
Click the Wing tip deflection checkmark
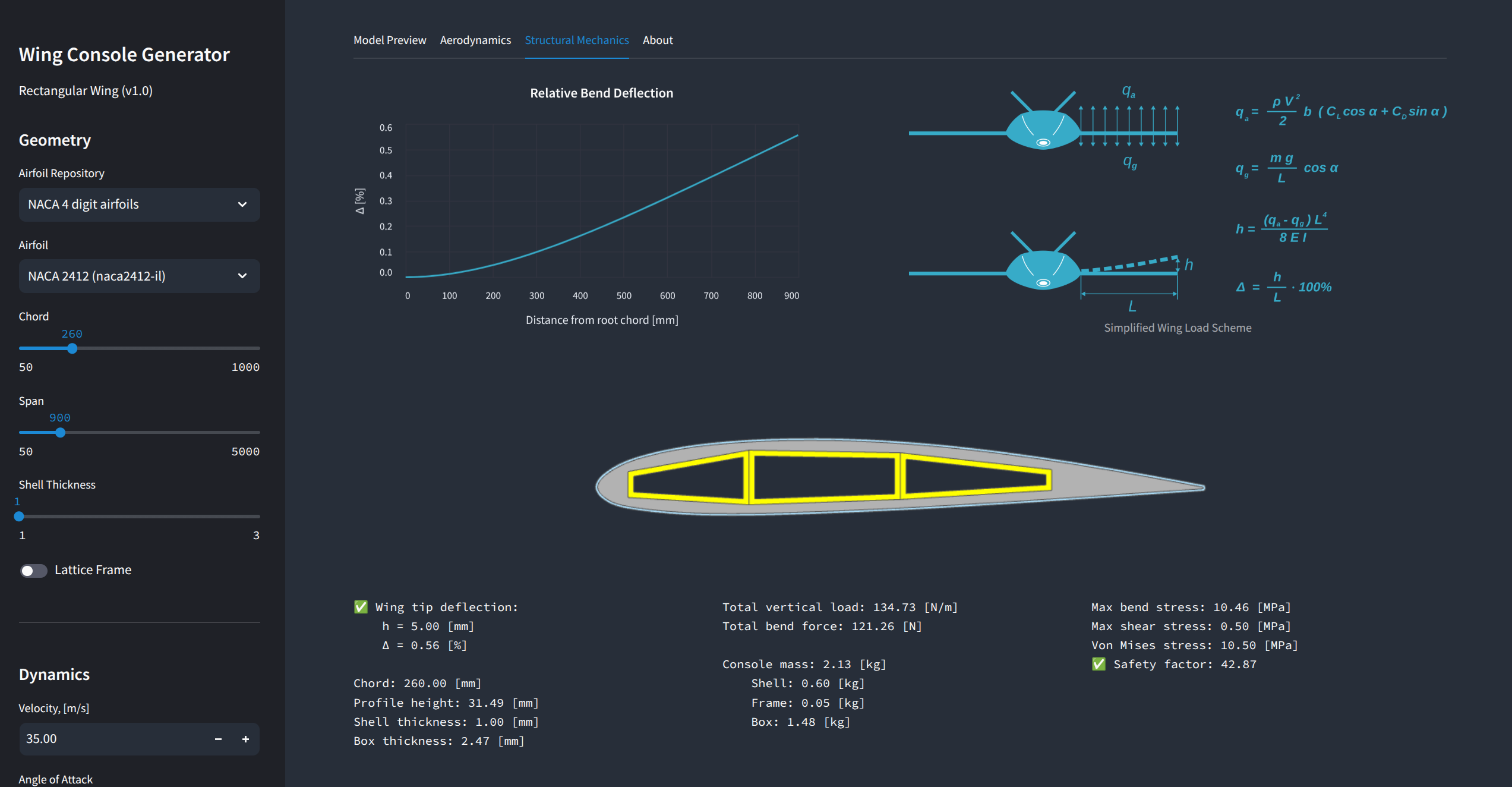pyautogui.click(x=360, y=607)
